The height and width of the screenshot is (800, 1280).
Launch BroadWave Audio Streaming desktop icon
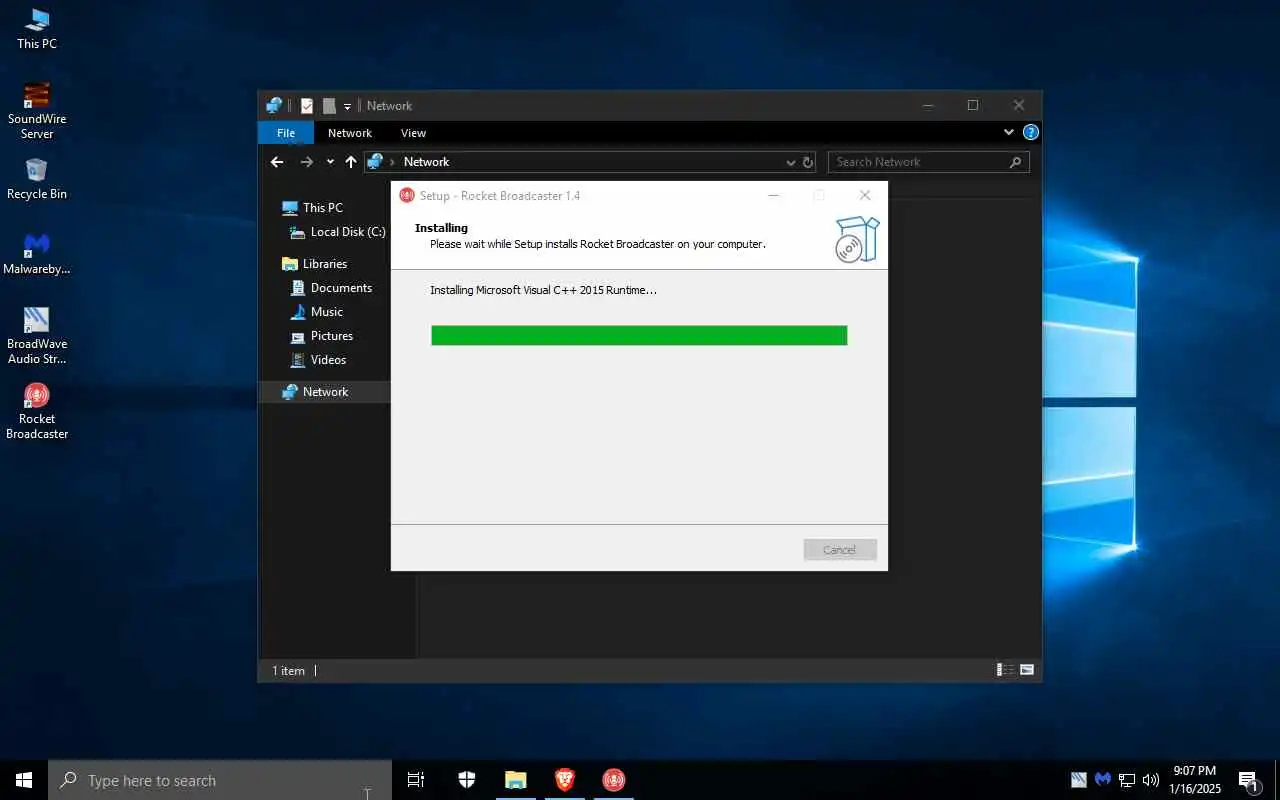37,335
